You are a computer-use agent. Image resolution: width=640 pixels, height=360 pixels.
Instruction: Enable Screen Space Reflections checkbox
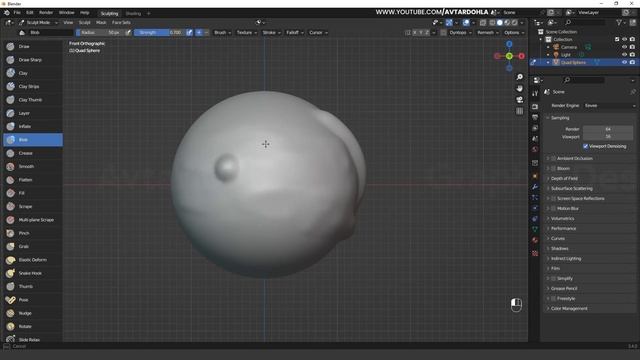[554, 198]
